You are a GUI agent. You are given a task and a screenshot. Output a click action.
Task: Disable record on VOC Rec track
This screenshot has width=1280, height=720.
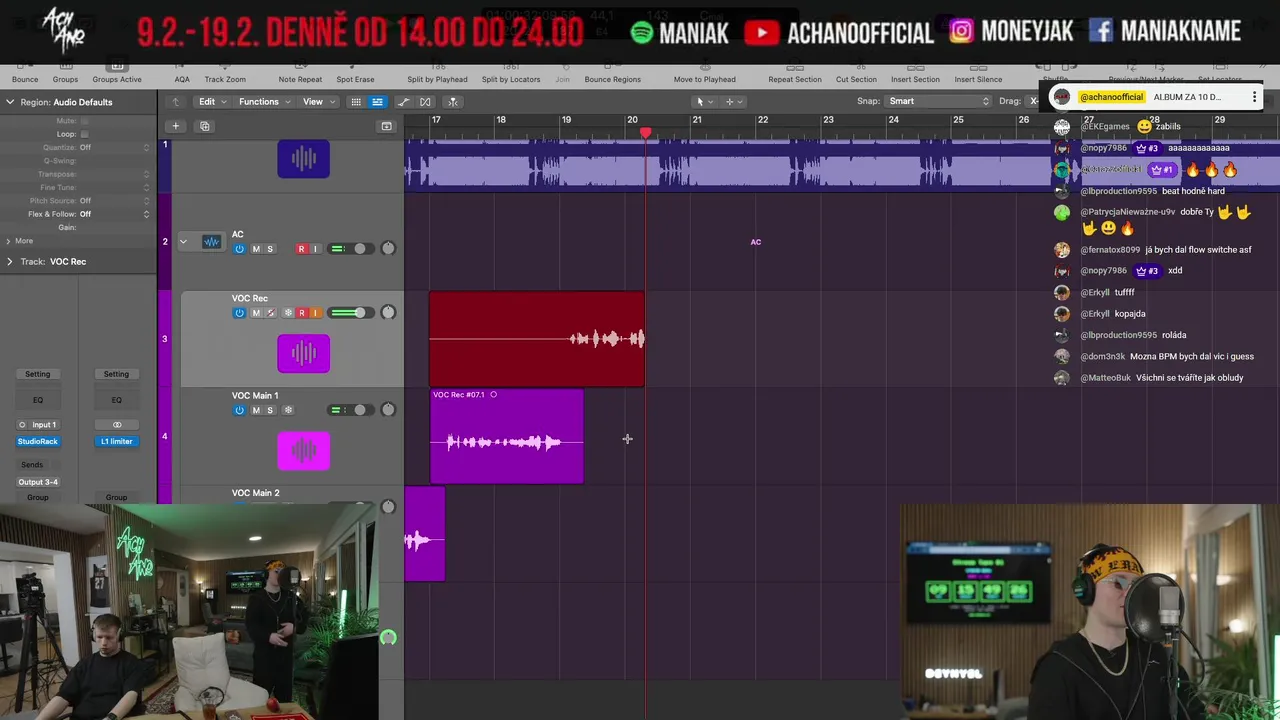click(301, 313)
